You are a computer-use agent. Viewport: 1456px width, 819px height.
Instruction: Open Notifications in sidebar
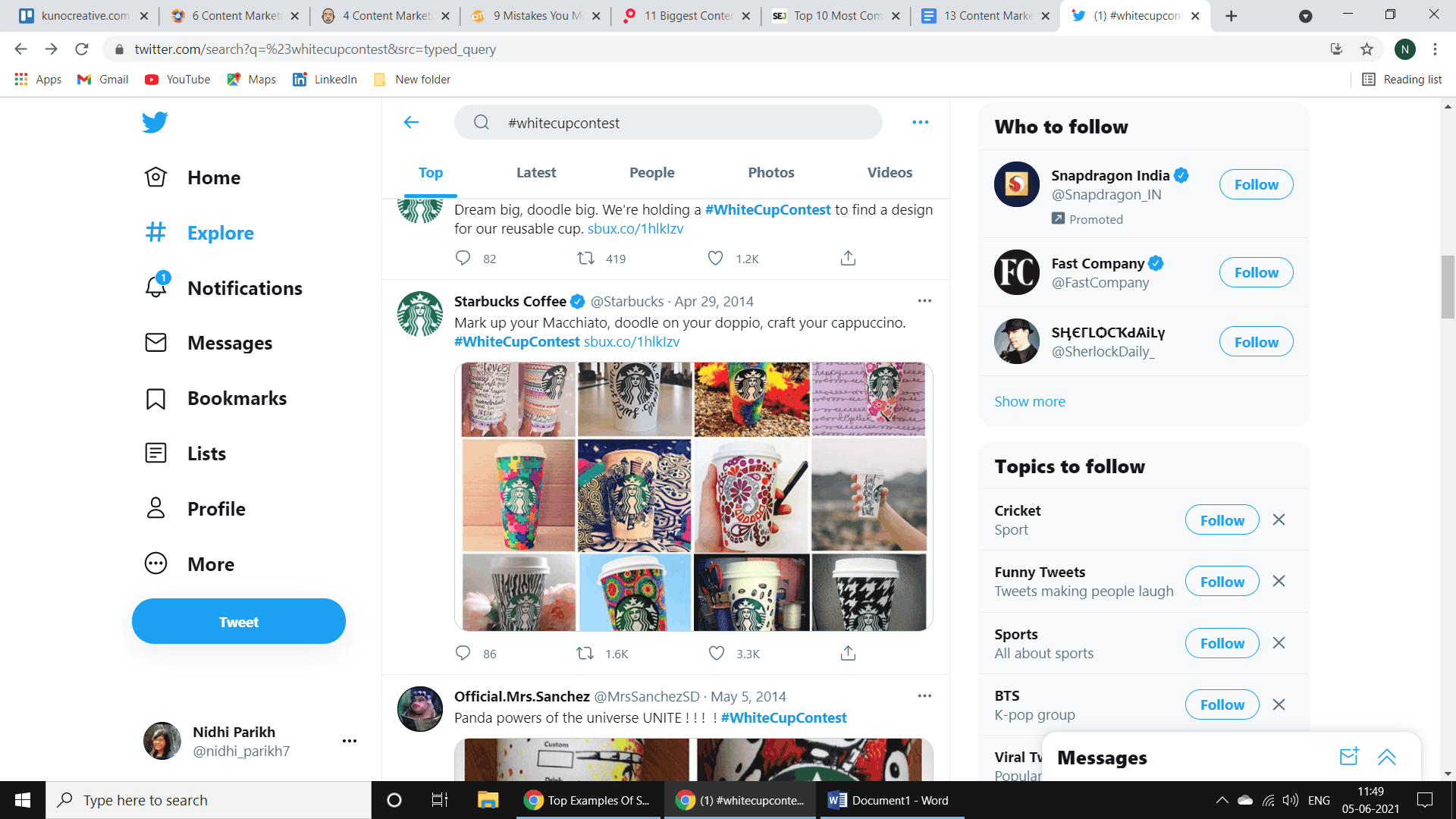(223, 288)
